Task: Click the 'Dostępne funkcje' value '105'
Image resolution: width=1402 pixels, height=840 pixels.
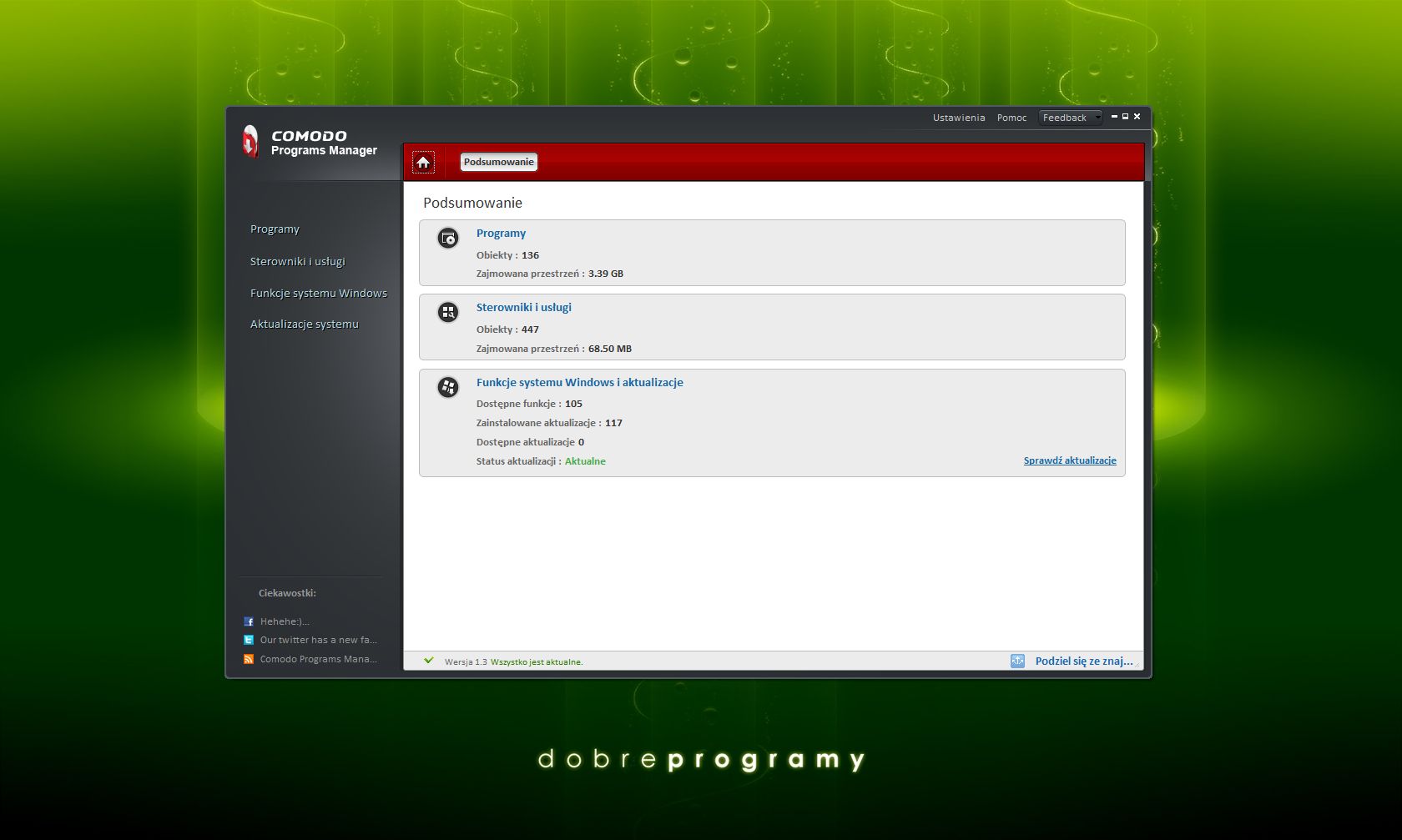Action: pos(573,404)
